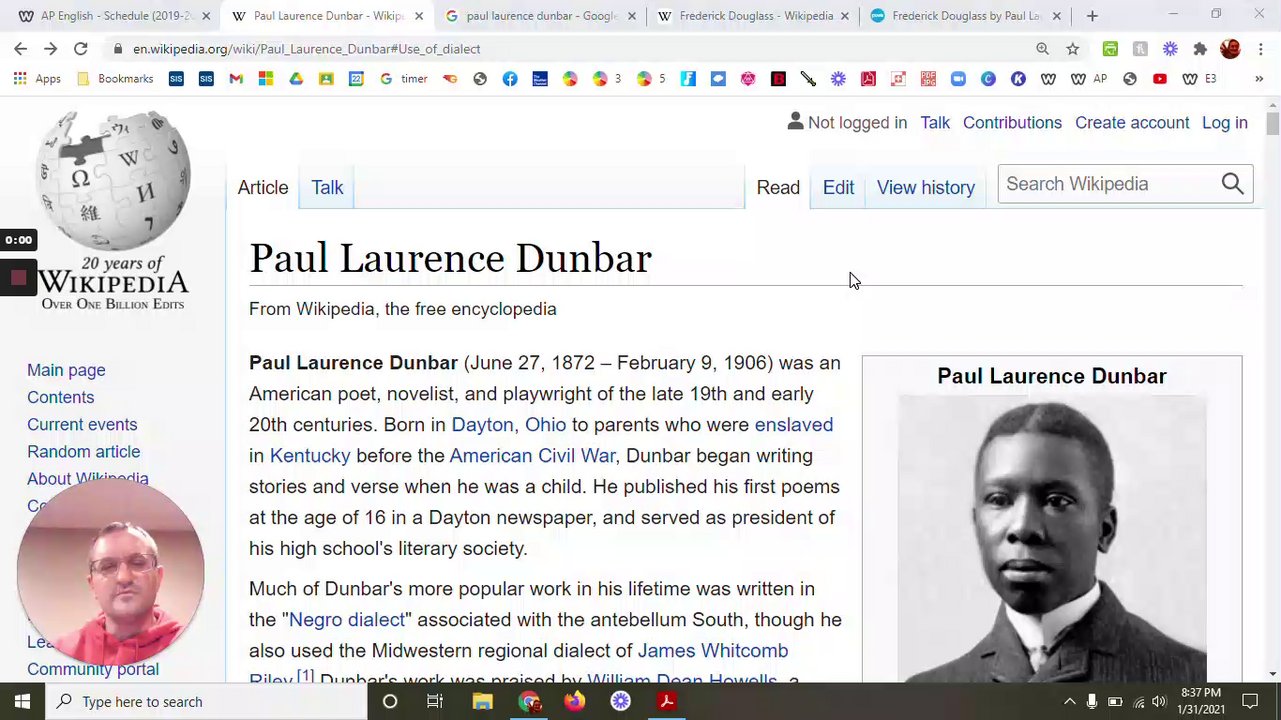Image resolution: width=1281 pixels, height=720 pixels.
Task: Click Create account
Action: click(1132, 122)
